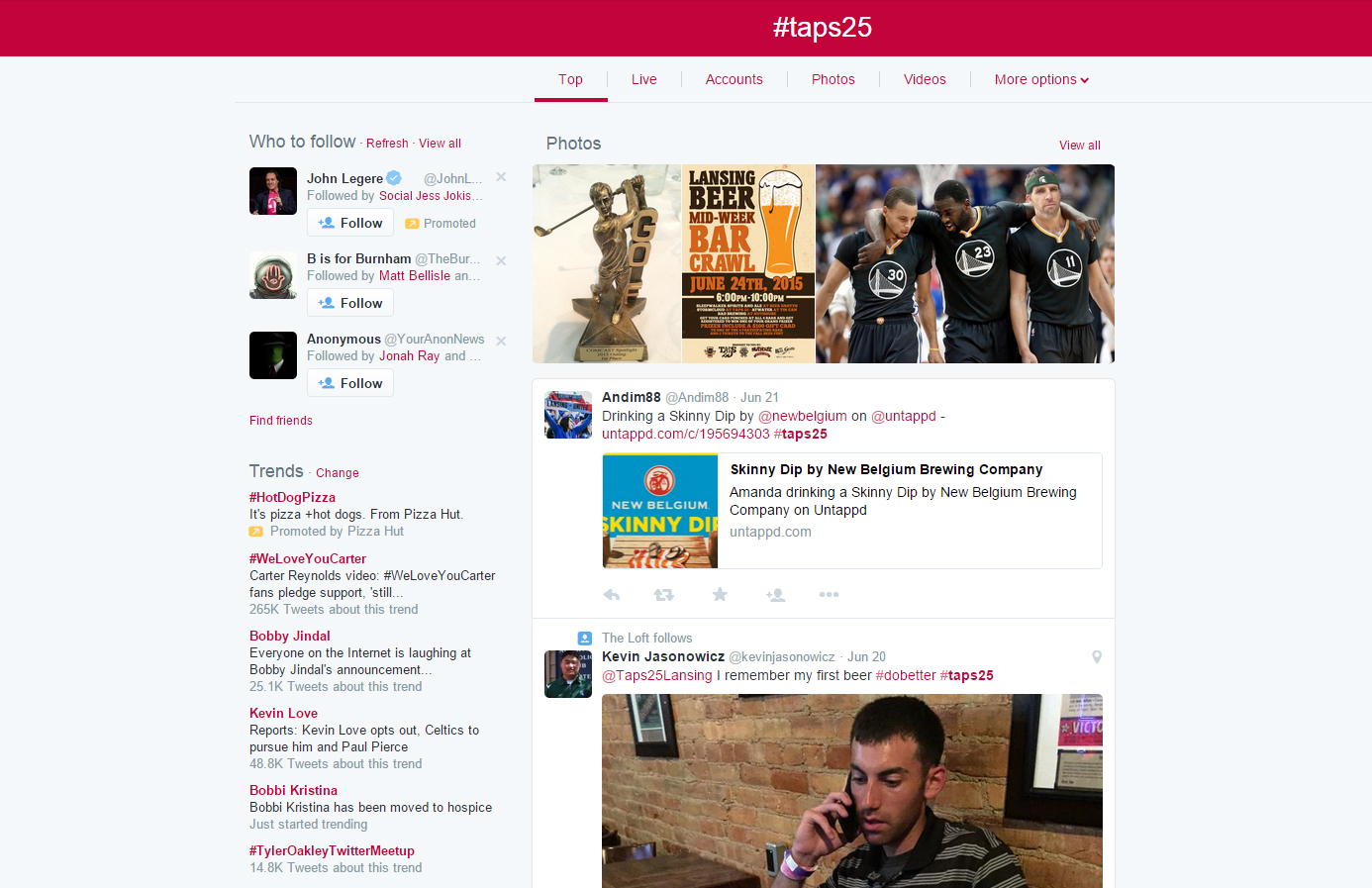Expand the More options dropdown
The width and height of the screenshot is (1372, 888).
pyautogui.click(x=1041, y=79)
